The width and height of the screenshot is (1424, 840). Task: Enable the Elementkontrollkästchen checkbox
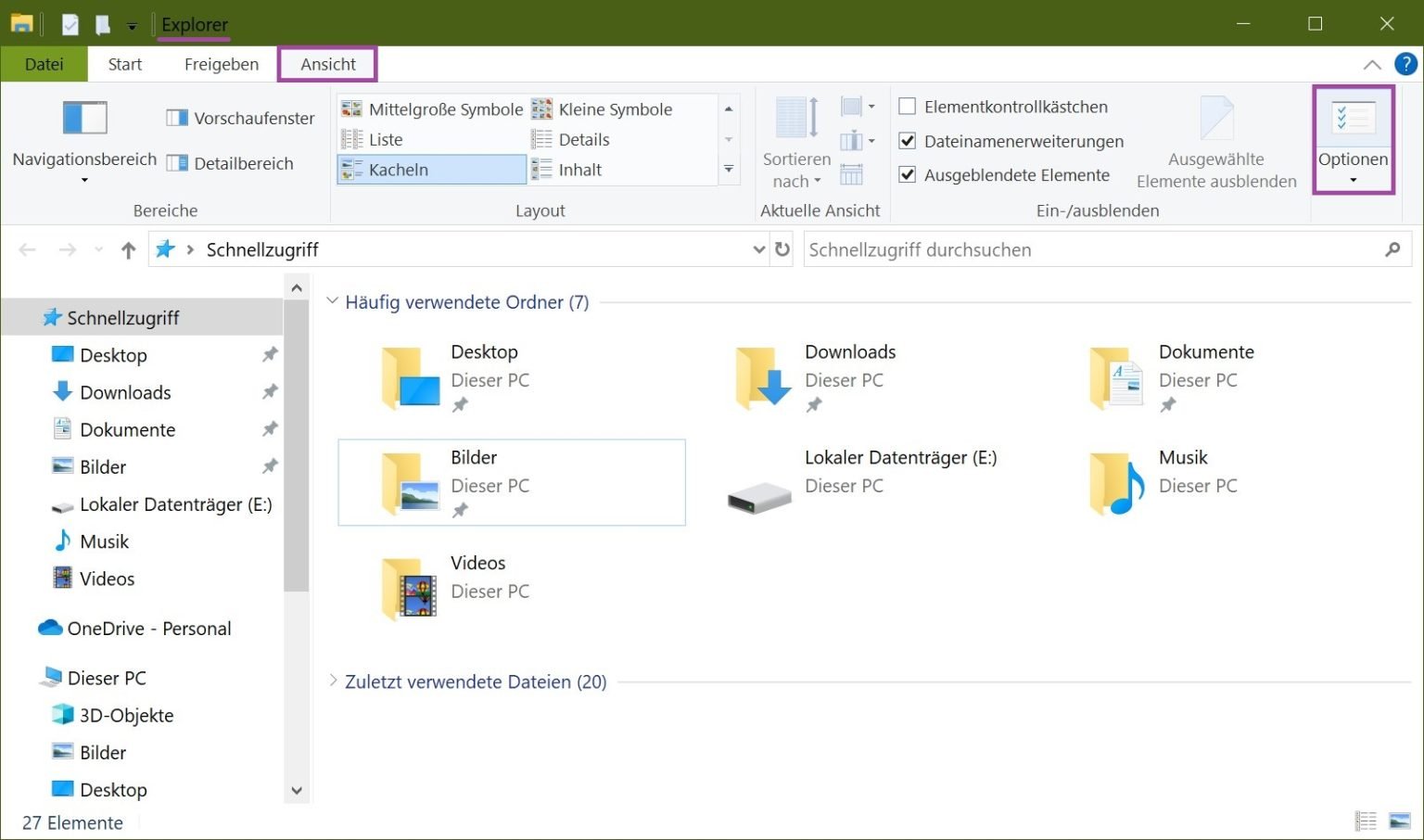click(908, 106)
